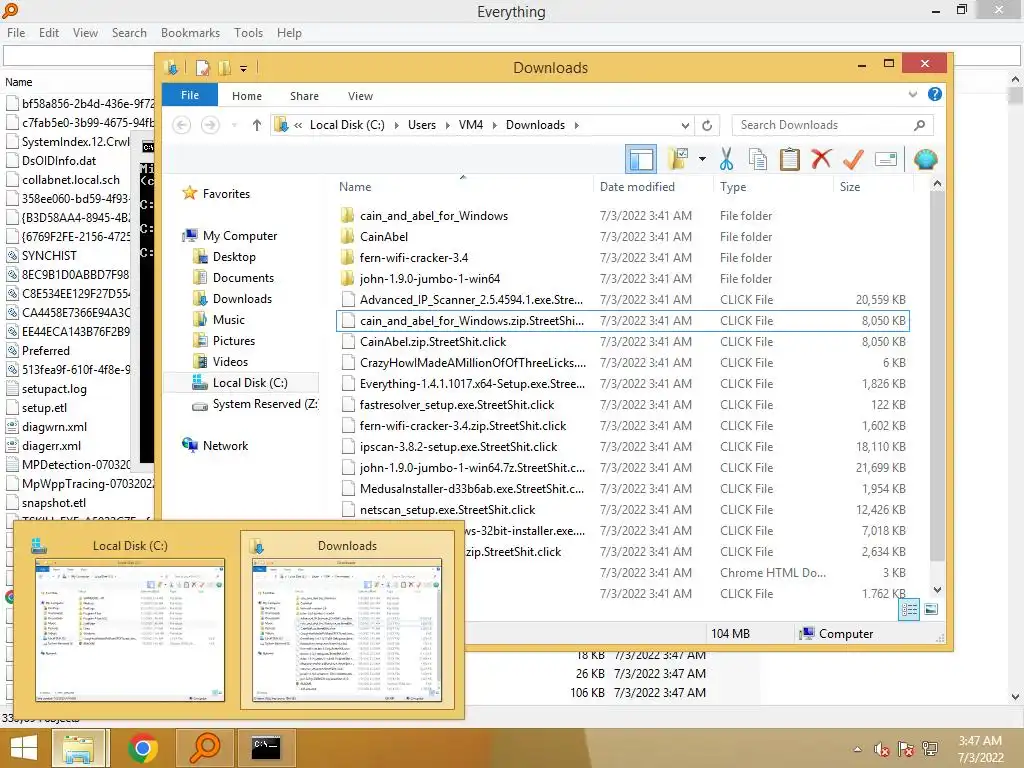
Task: Expand breadcrumb arrow after Local Disk (C:)
Action: (396, 125)
